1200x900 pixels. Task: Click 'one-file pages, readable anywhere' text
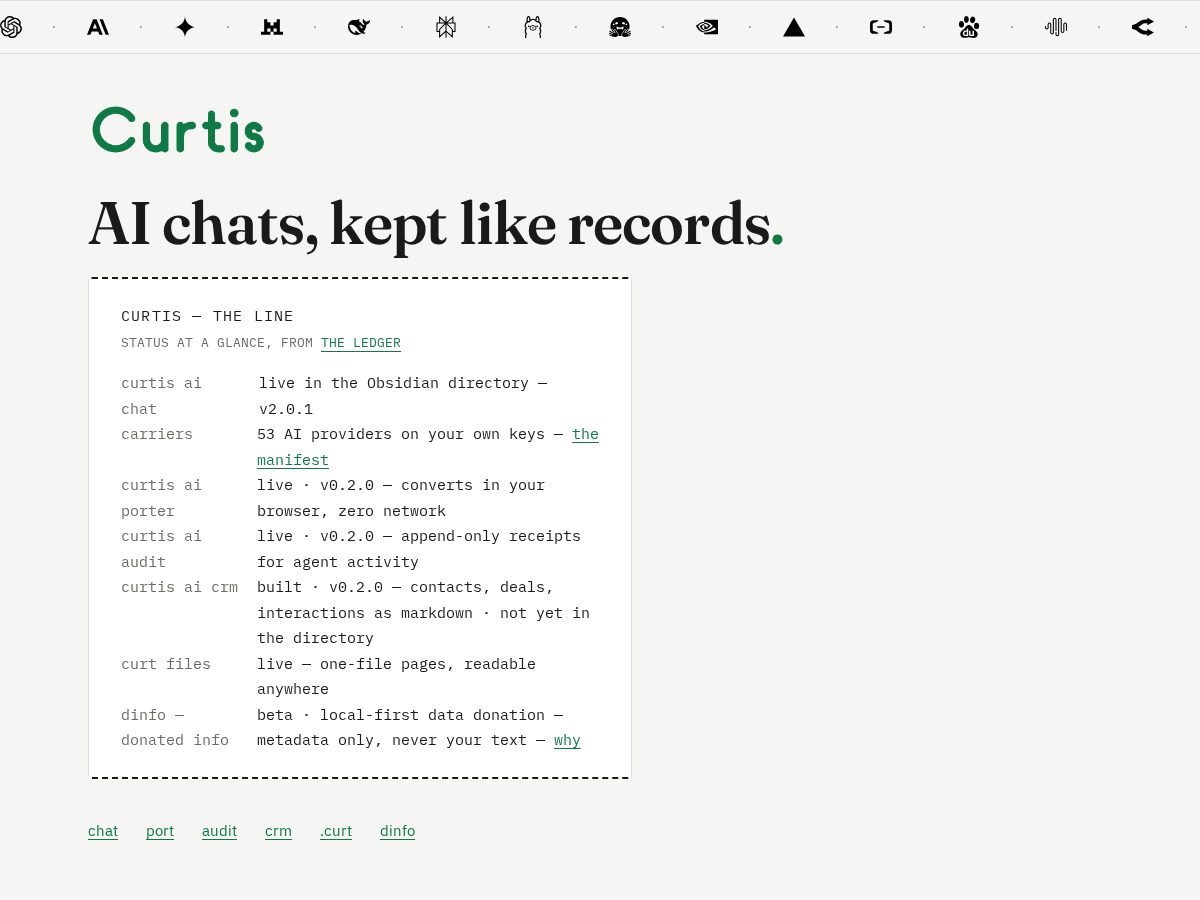396,676
